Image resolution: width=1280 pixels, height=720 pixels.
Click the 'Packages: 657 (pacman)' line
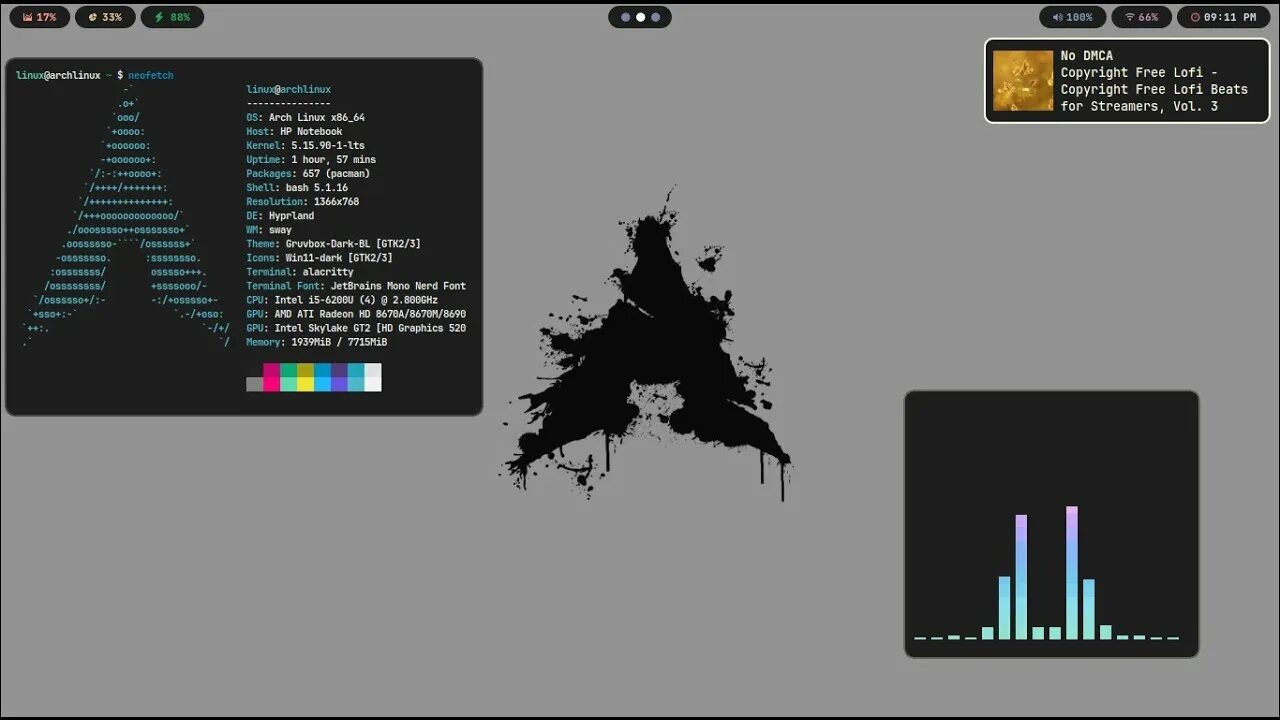click(308, 173)
